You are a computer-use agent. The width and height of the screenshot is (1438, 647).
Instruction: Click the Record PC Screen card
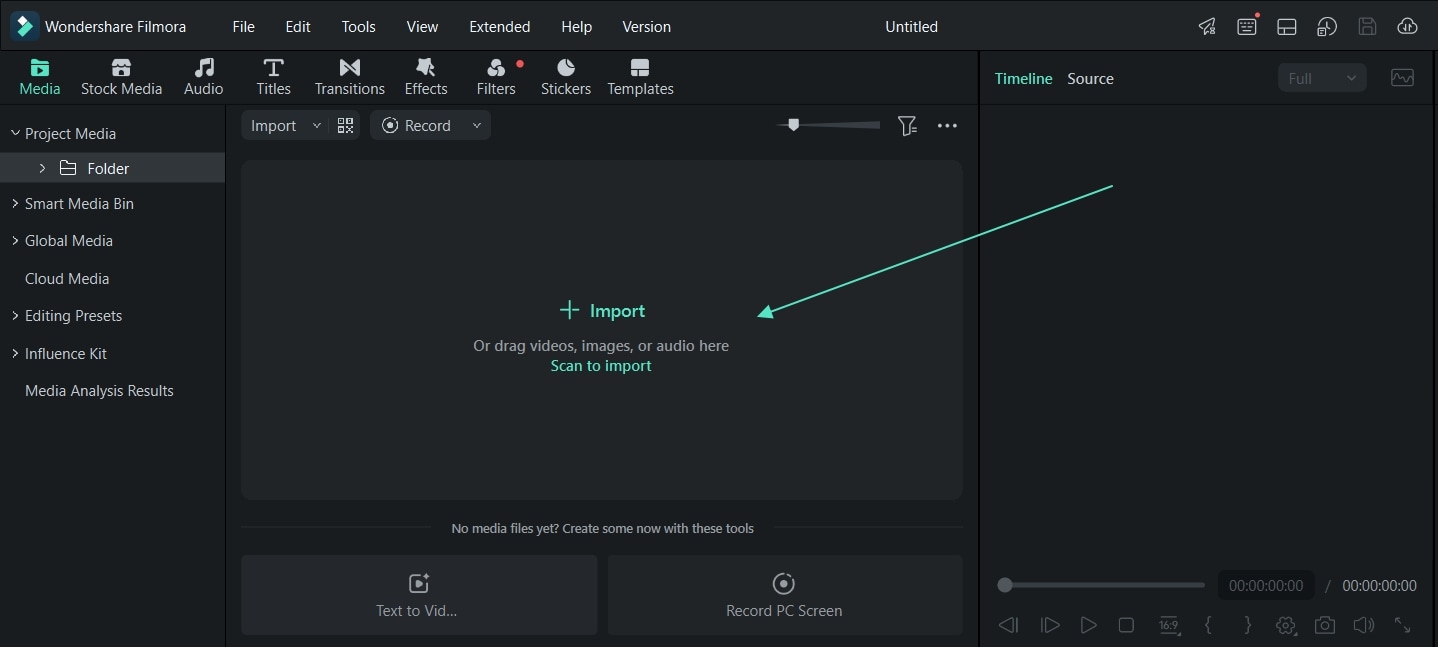click(785, 595)
